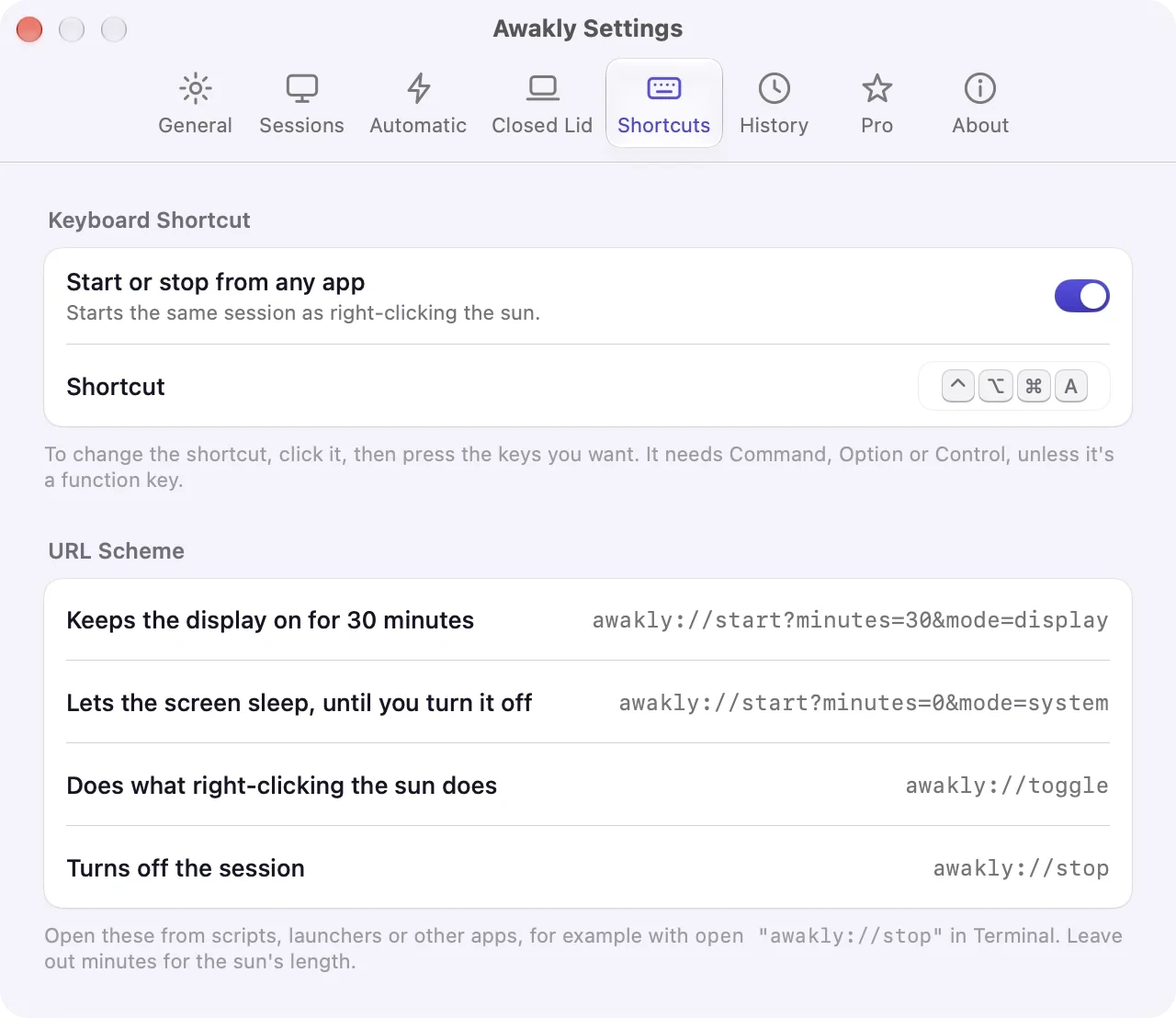Click the Control key in shortcut recorder

(957, 386)
